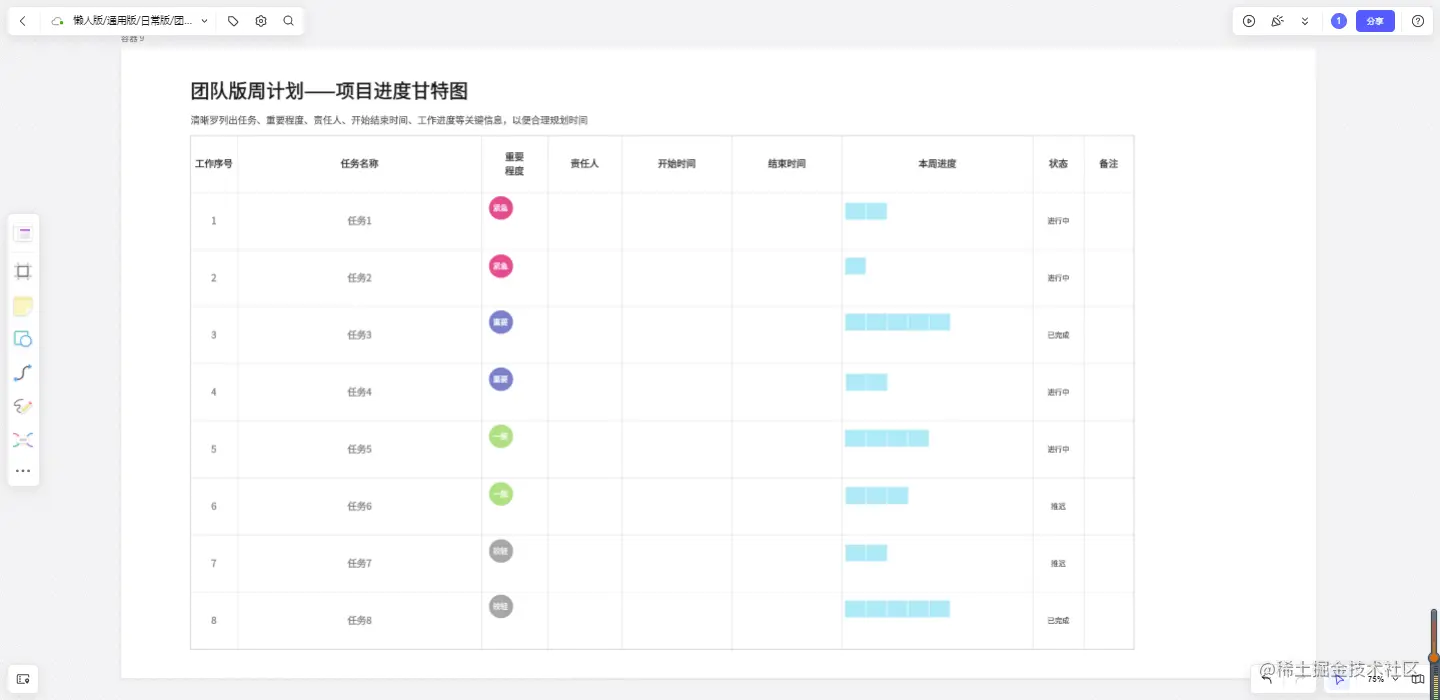Image resolution: width=1440 pixels, height=700 pixels.
Task: Open the celebration effect icon
Action: (x=1277, y=20)
